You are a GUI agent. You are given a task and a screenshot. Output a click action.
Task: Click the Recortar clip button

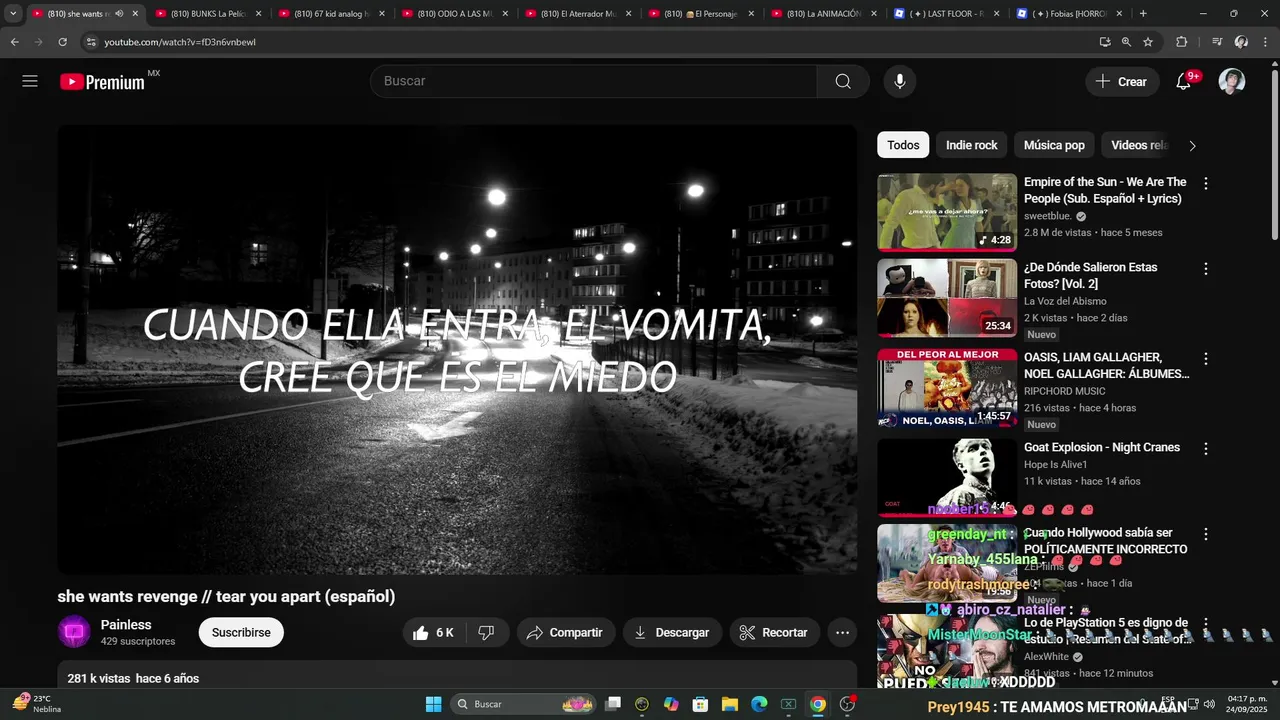click(774, 632)
